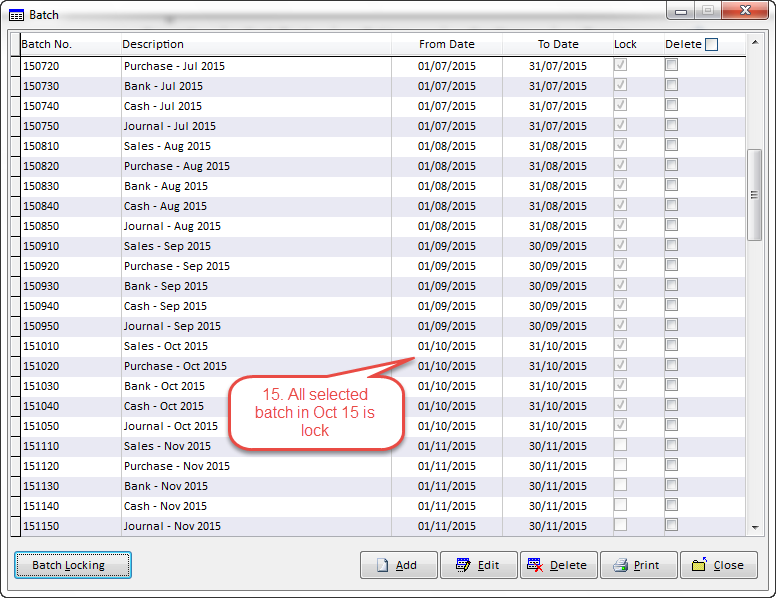This screenshot has height=598, width=776.
Task: Sort by the Description column header
Action: 153,44
